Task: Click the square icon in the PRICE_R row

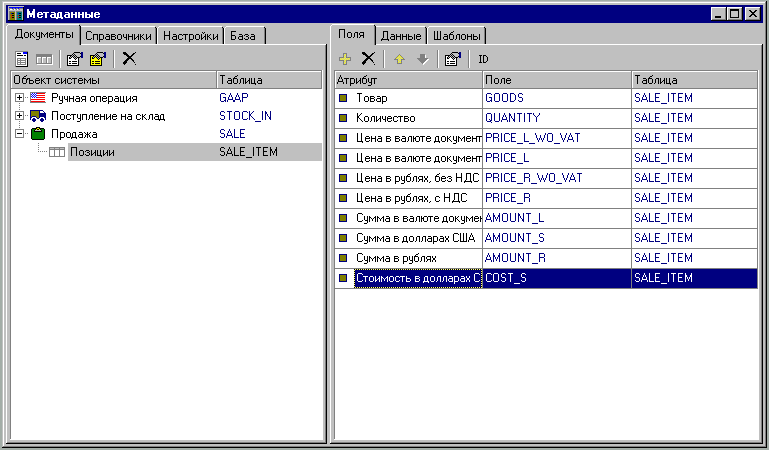Action: (x=343, y=198)
